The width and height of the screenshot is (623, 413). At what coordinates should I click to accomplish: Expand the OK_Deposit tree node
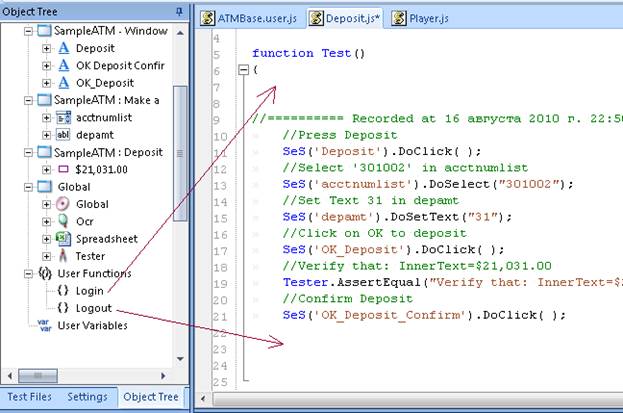pyautogui.click(x=46, y=83)
